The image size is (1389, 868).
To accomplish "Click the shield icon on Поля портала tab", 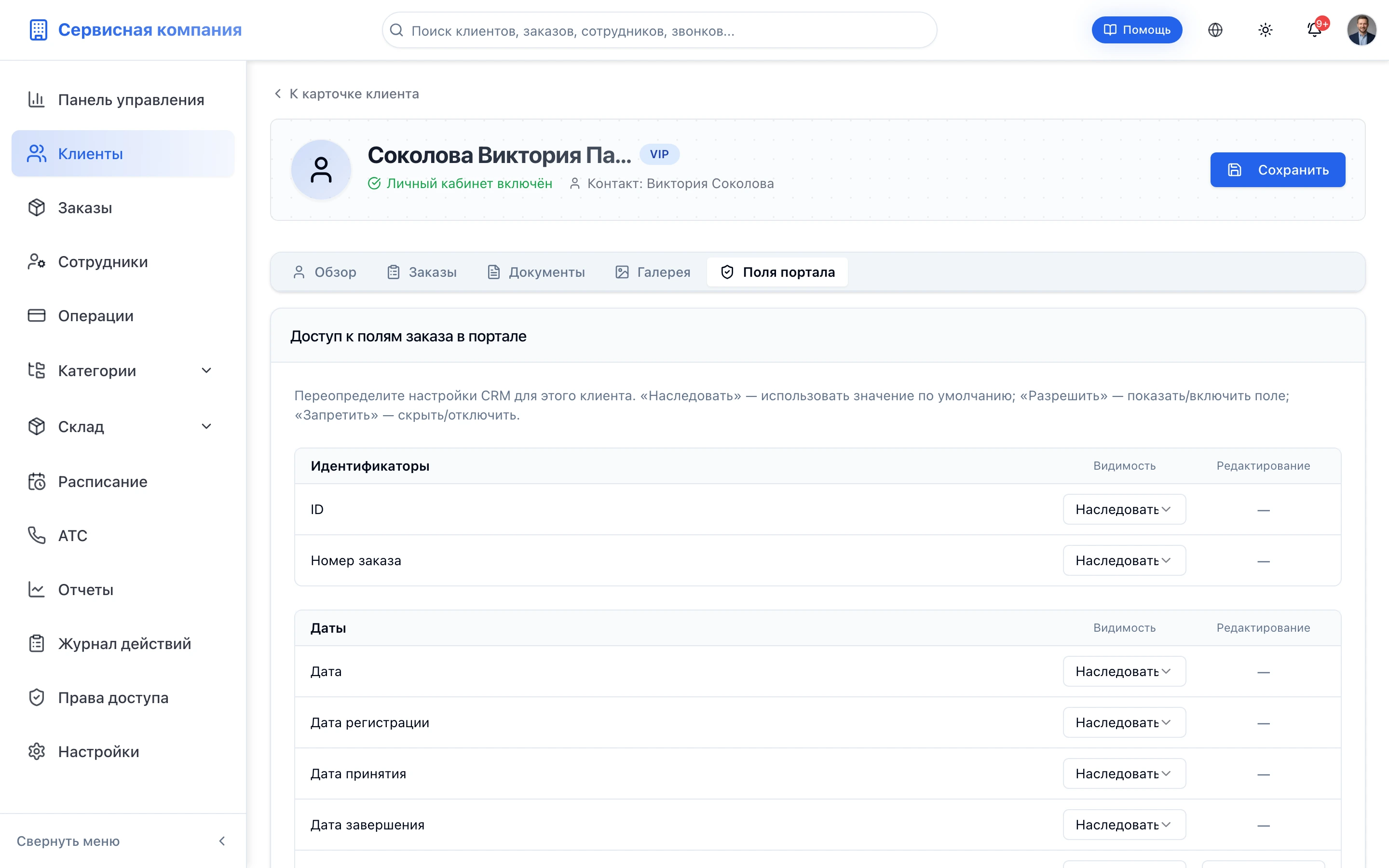I will pos(727,271).
